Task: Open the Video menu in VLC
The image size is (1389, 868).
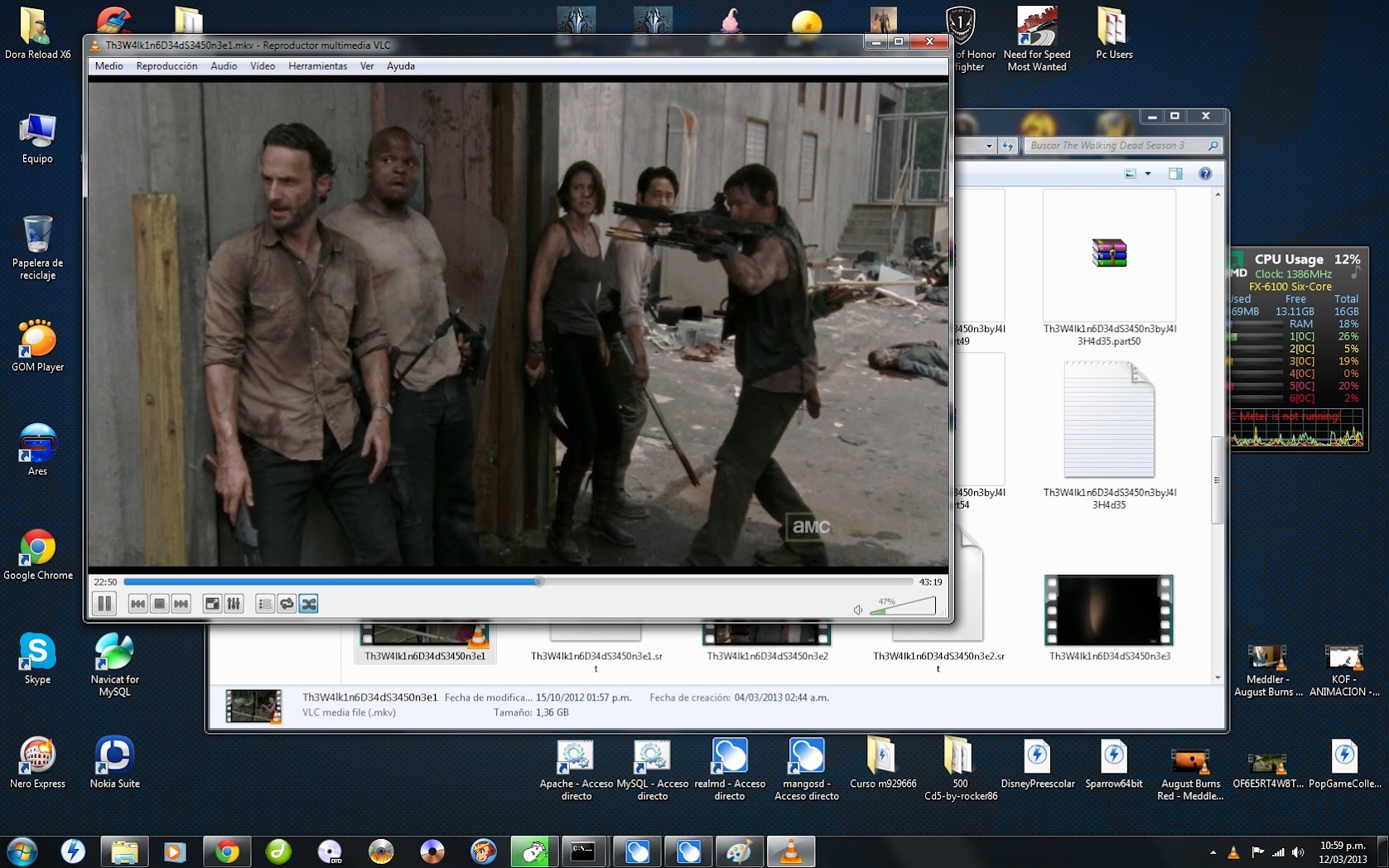Action: [x=263, y=66]
